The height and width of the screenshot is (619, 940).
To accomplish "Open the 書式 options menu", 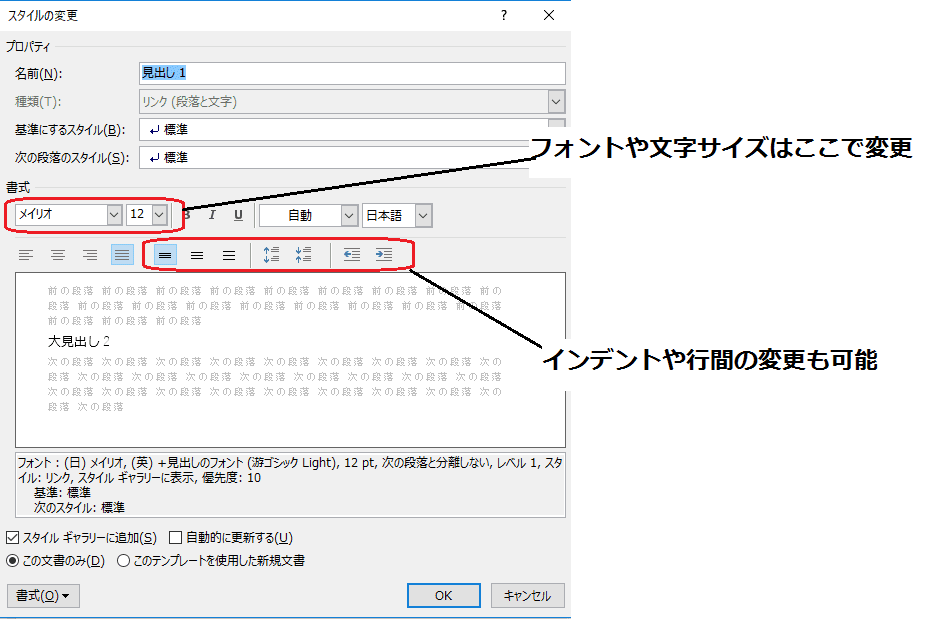I will click(42, 595).
